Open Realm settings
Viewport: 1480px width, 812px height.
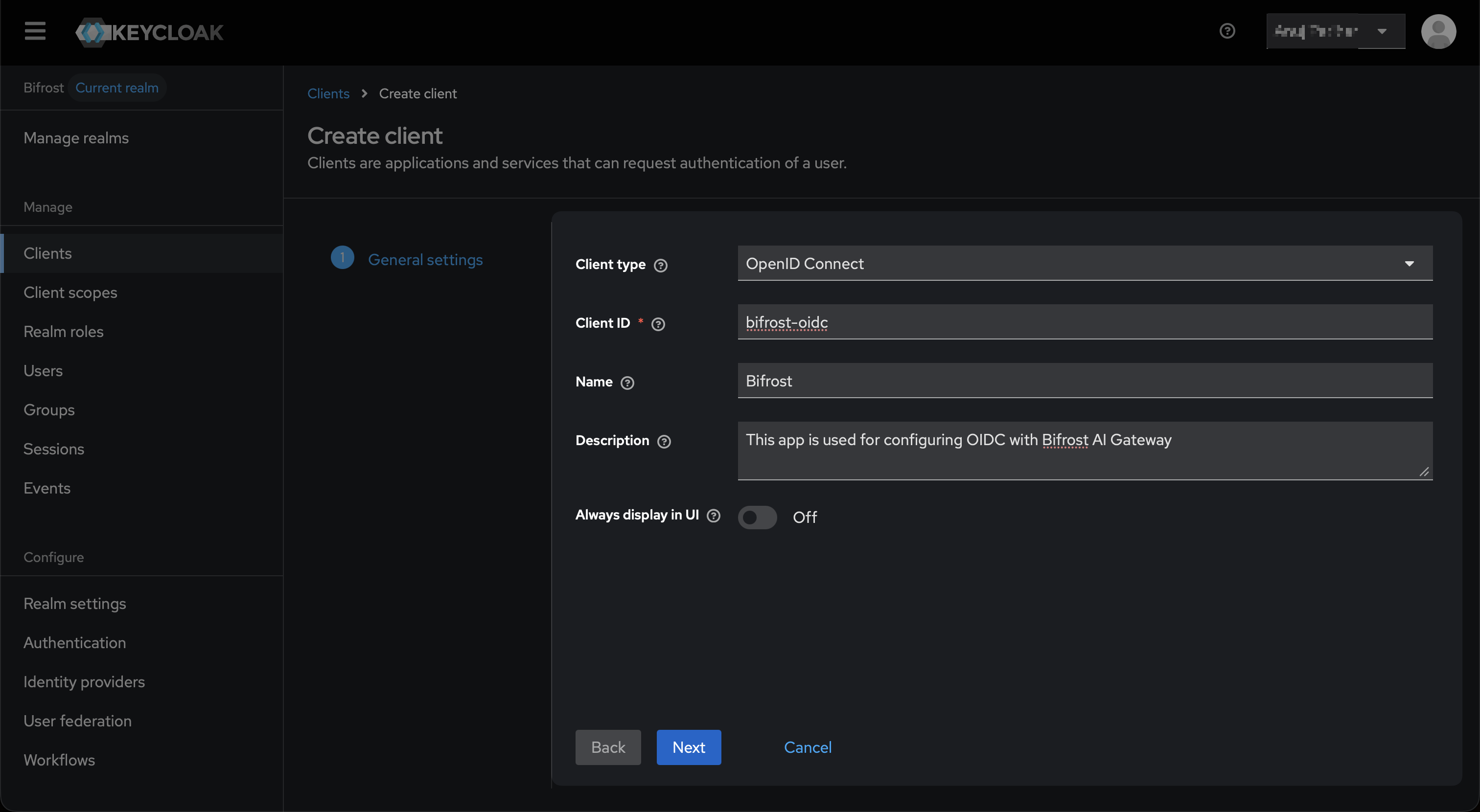[141, 604]
